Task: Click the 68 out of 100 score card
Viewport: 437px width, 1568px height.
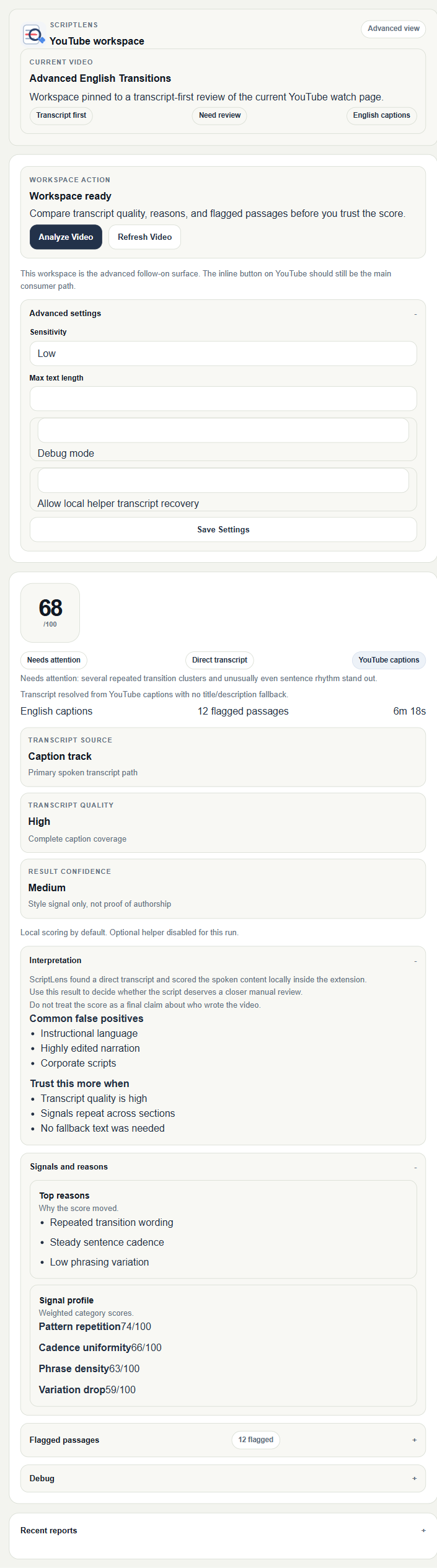Action: pos(50,612)
